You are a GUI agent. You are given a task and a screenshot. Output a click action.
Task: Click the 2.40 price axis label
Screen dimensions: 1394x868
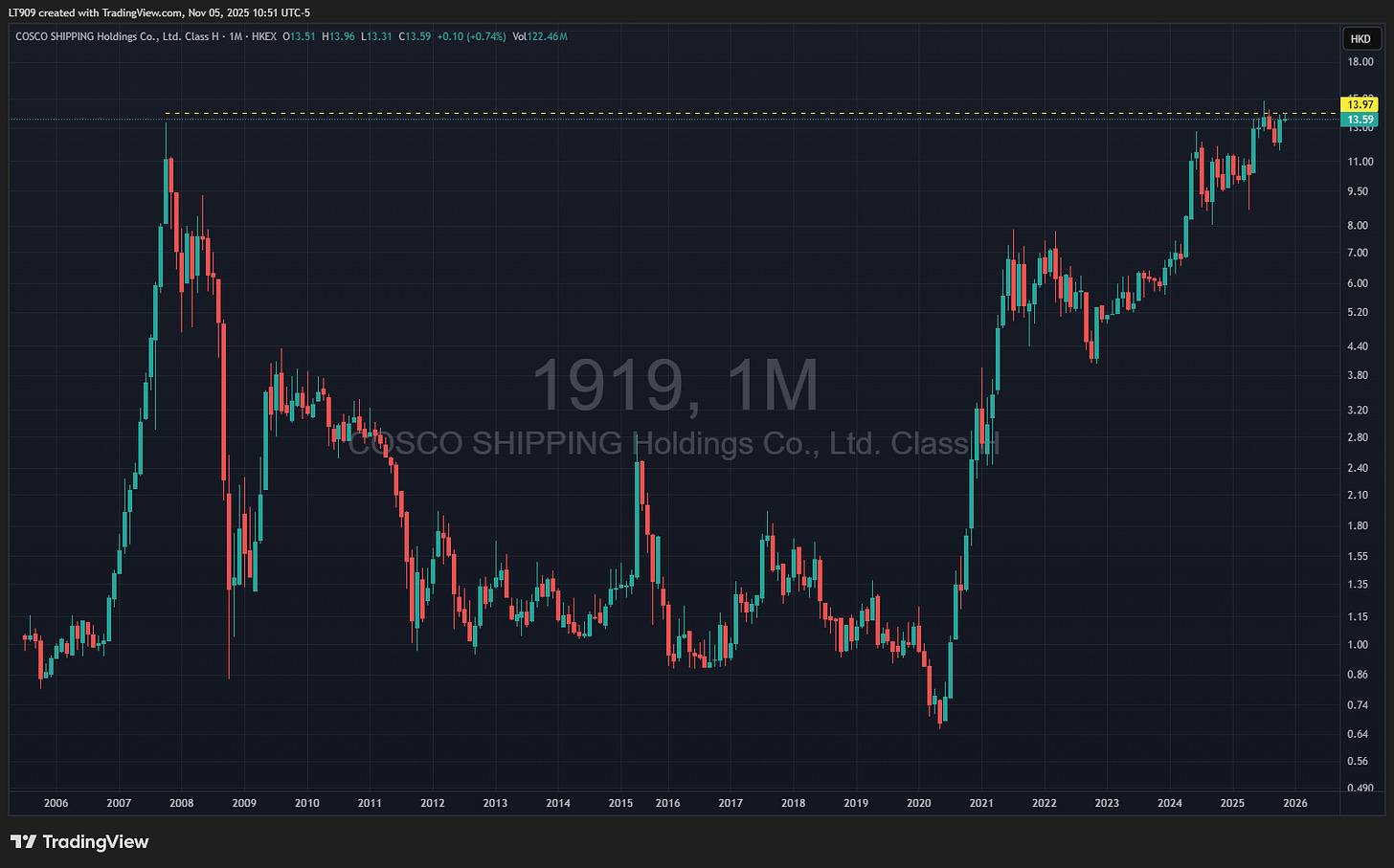tap(1359, 468)
